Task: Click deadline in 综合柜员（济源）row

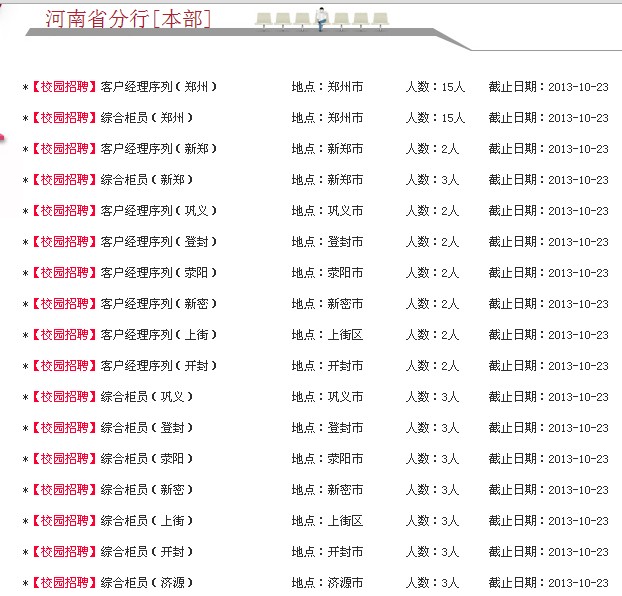Action: tap(548, 582)
